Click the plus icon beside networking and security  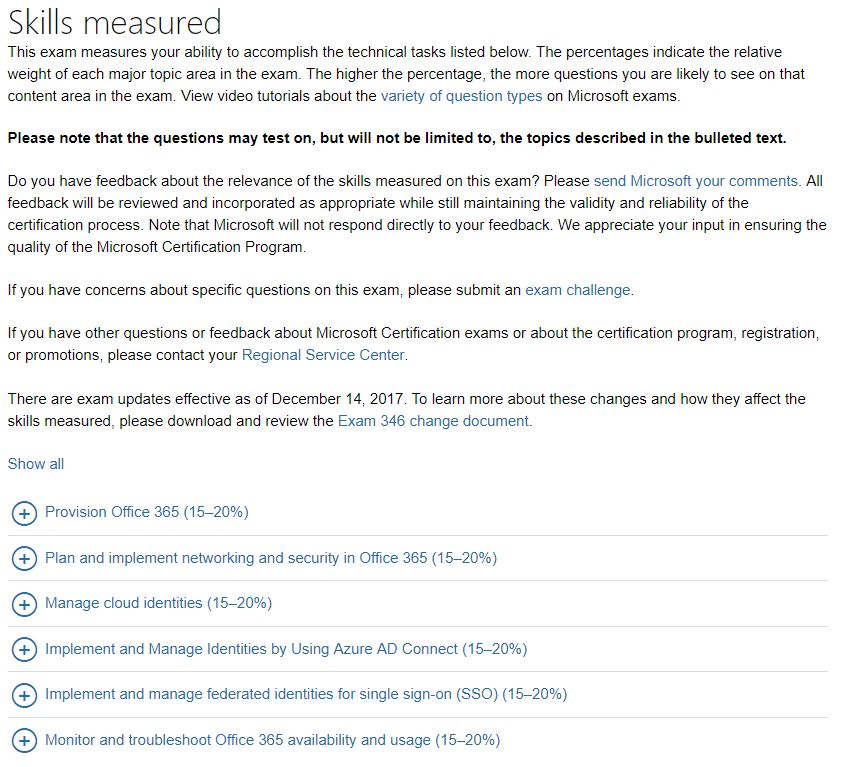point(24,558)
